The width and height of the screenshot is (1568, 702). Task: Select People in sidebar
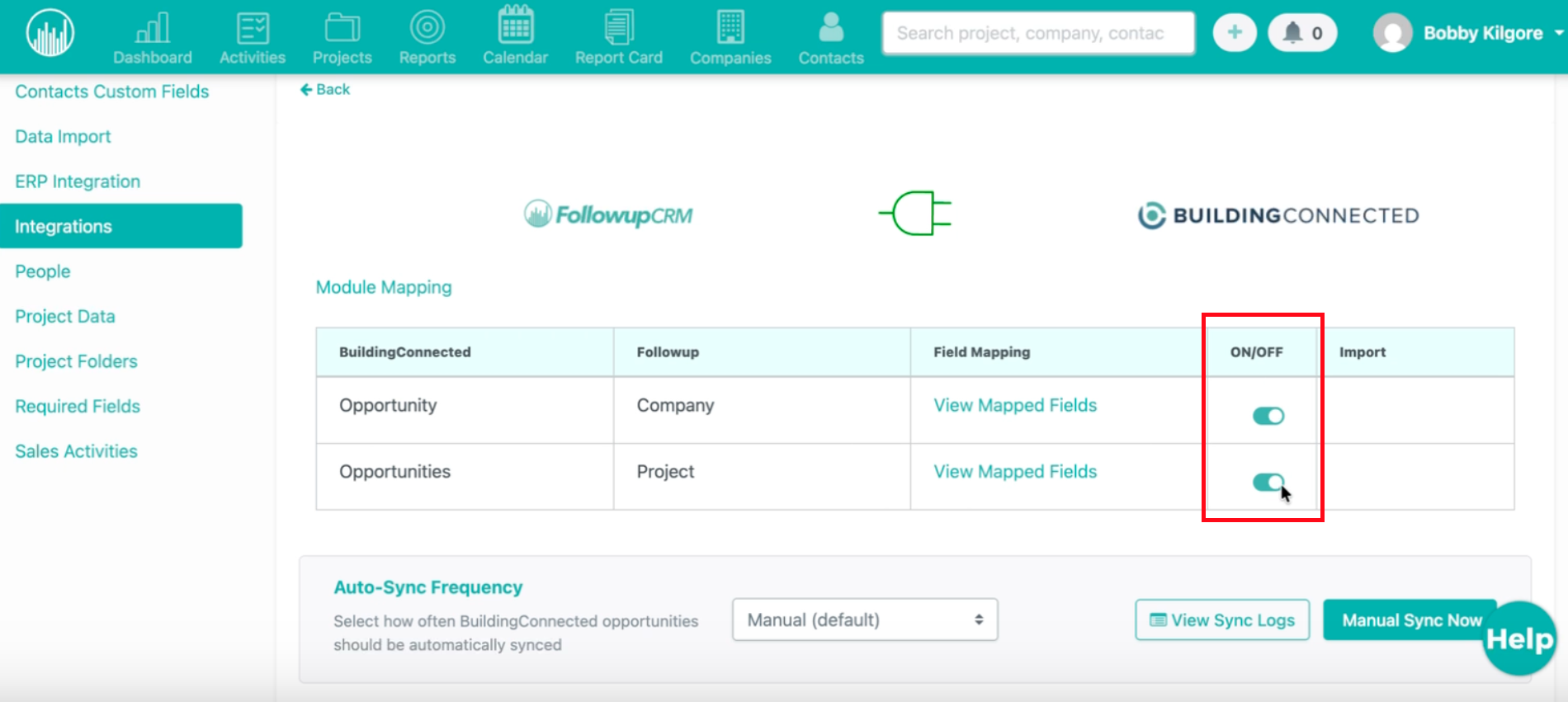pyautogui.click(x=43, y=271)
